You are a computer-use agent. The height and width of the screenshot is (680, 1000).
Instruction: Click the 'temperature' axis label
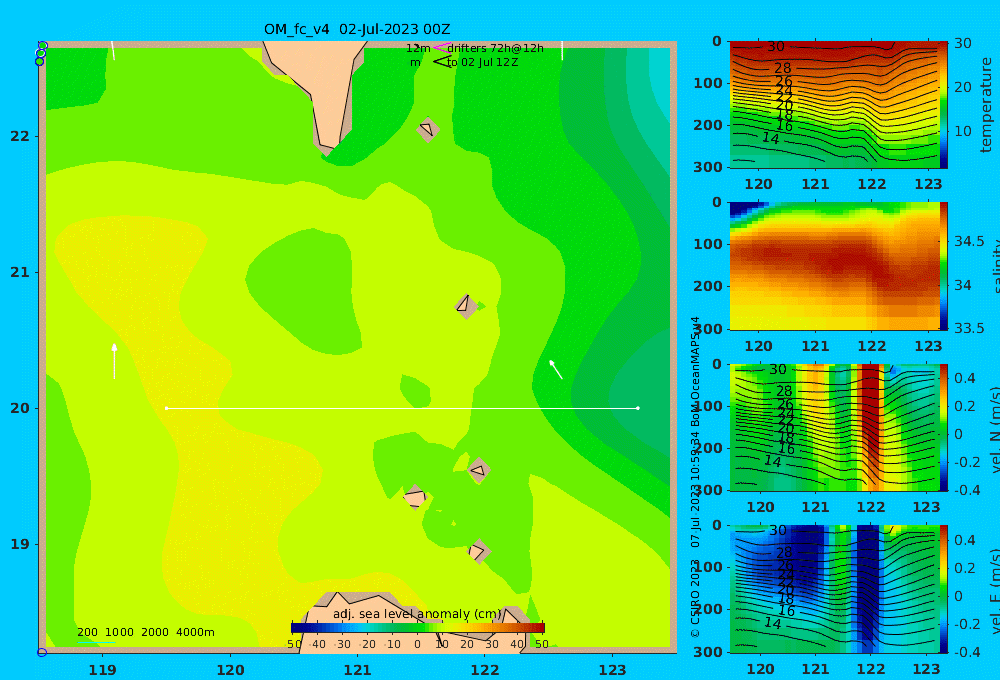tap(987, 105)
